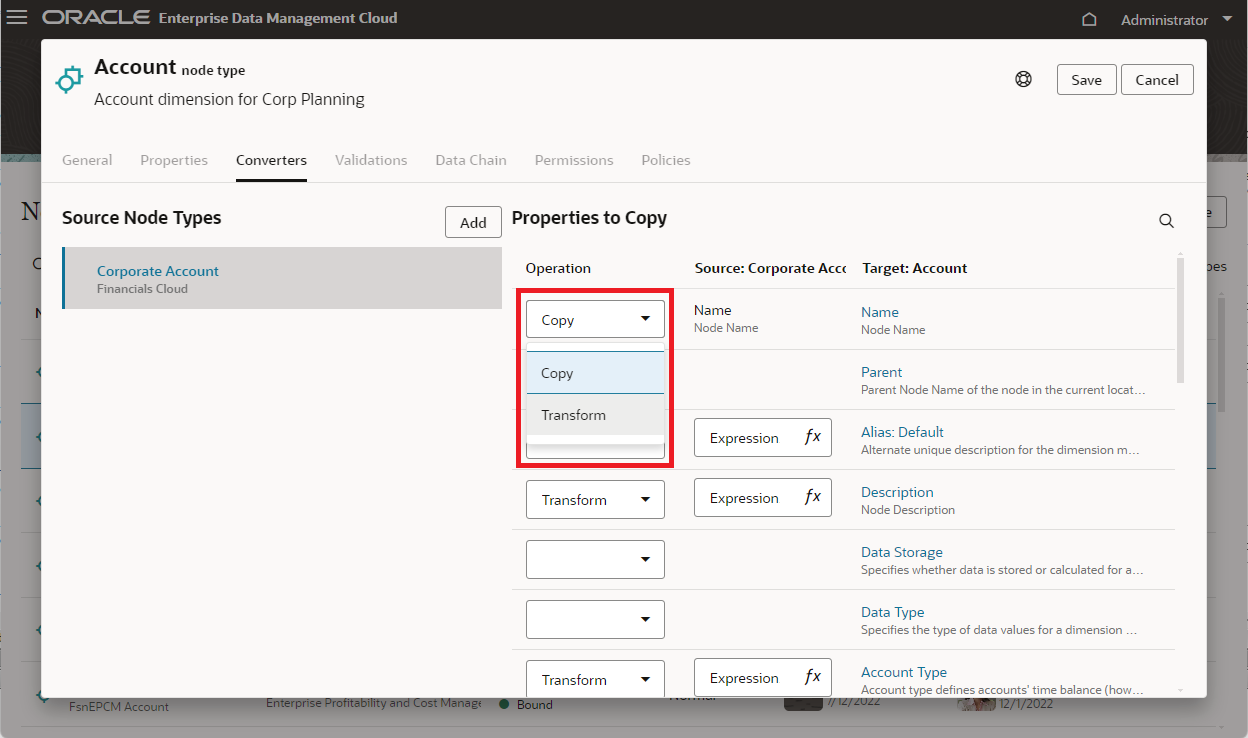The height and width of the screenshot is (738, 1248).
Task: Open the Parent target property link
Action: 882,372
